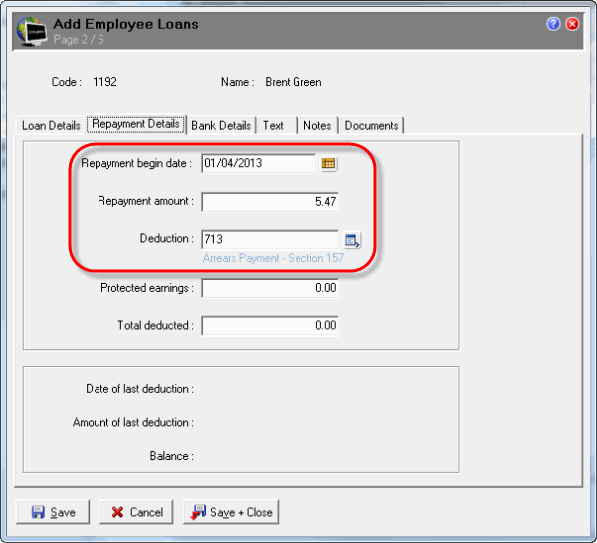
Task: Select the Protected earnings field
Action: [270, 288]
